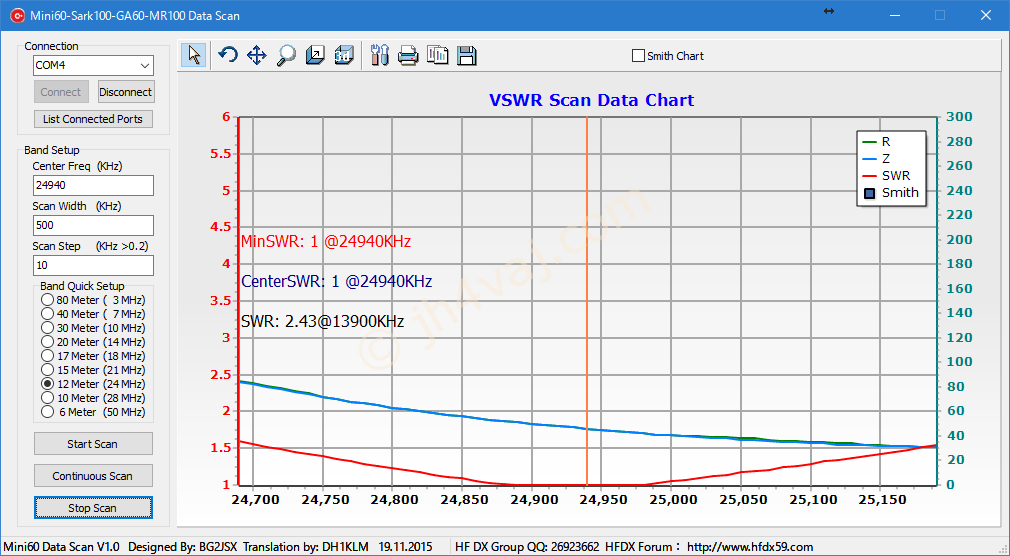This screenshot has width=1010, height=556.
Task: Click the 24,900 x-axis label
Action: (531, 500)
